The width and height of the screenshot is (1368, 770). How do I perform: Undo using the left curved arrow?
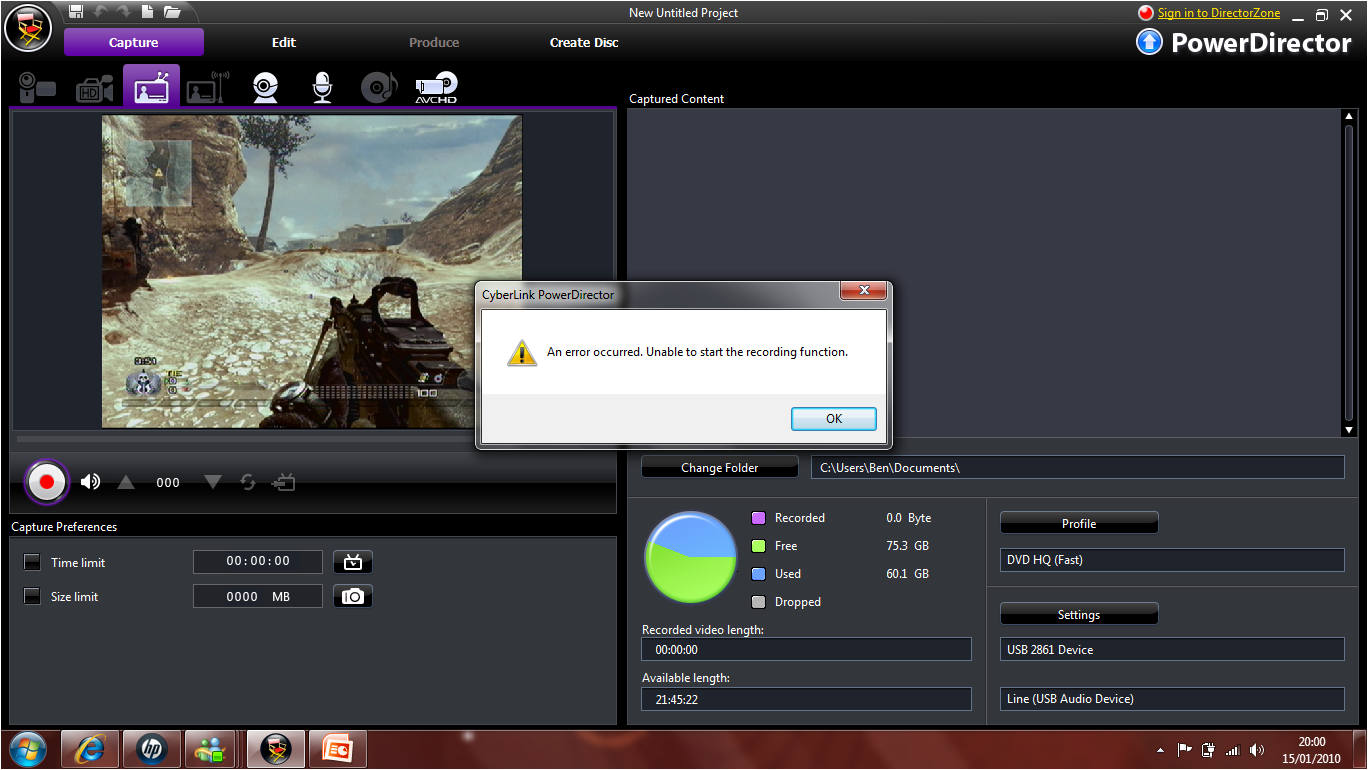(100, 12)
